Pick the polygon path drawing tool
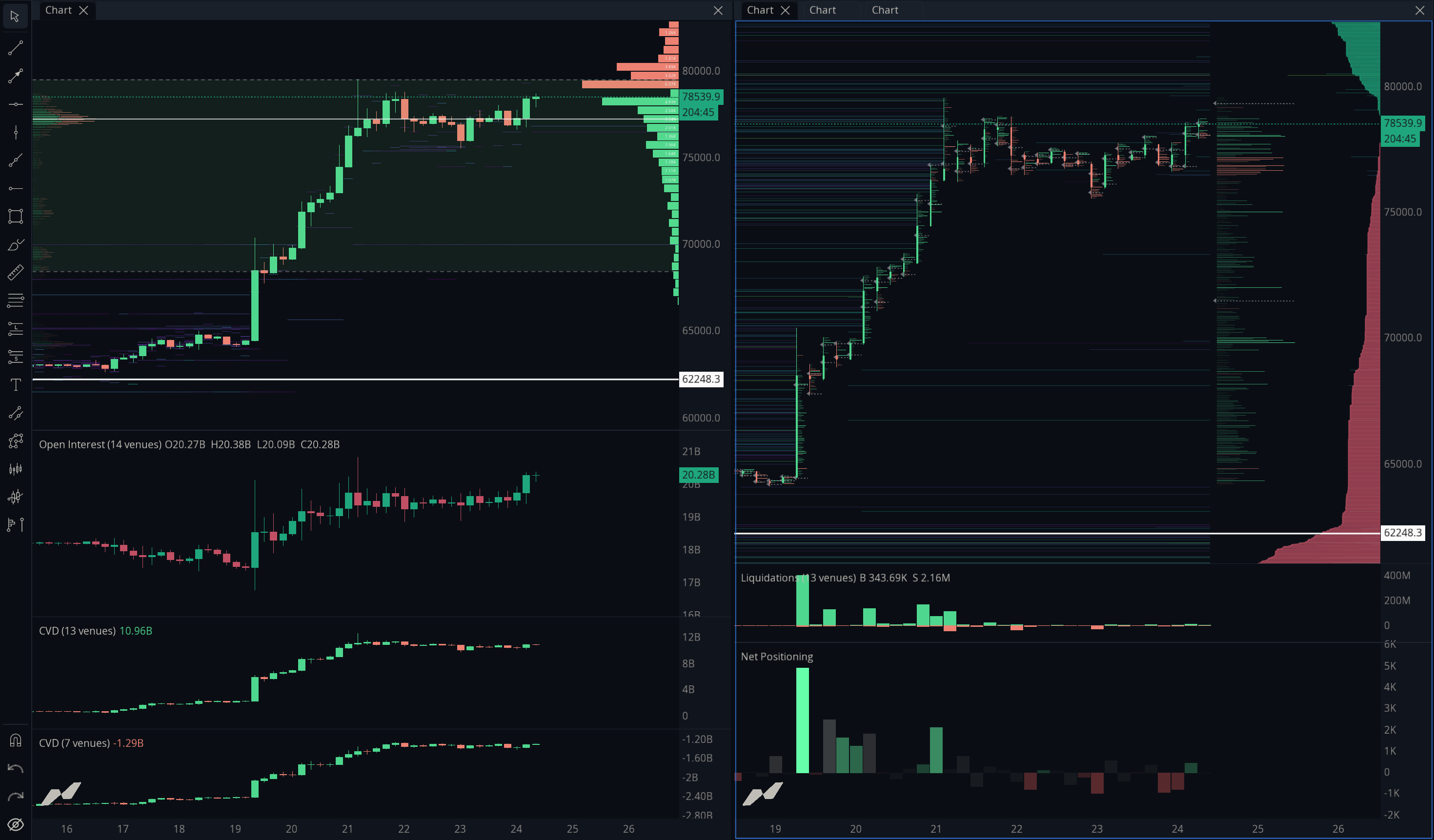1434x840 pixels. [x=15, y=441]
